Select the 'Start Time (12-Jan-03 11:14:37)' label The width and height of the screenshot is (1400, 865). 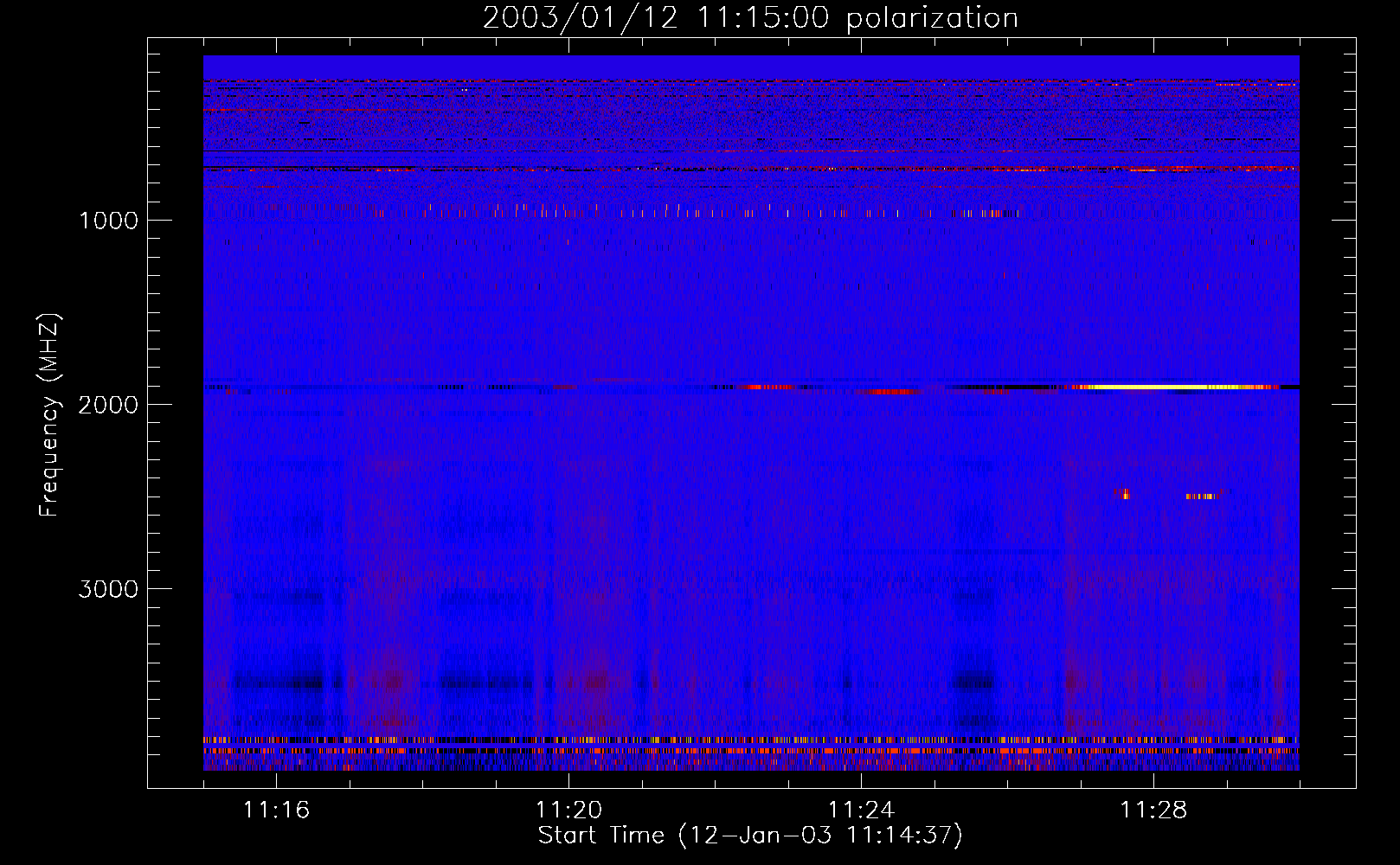pyautogui.click(x=750, y=836)
